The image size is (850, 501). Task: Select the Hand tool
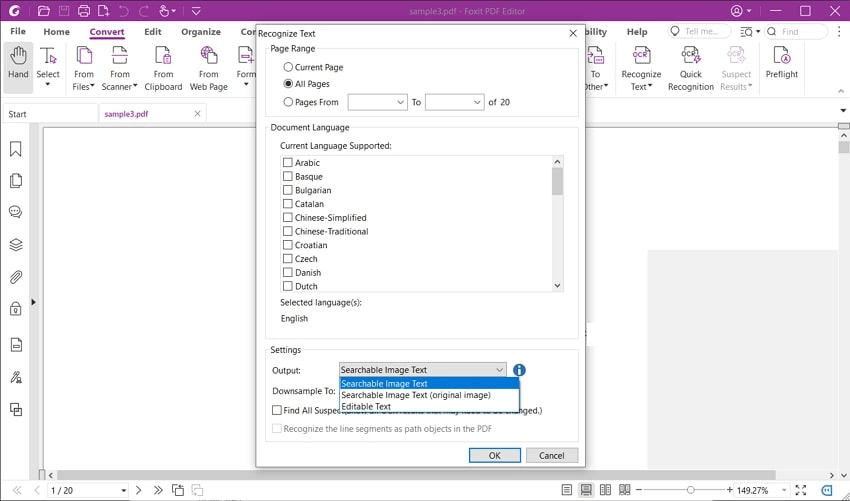coord(18,67)
